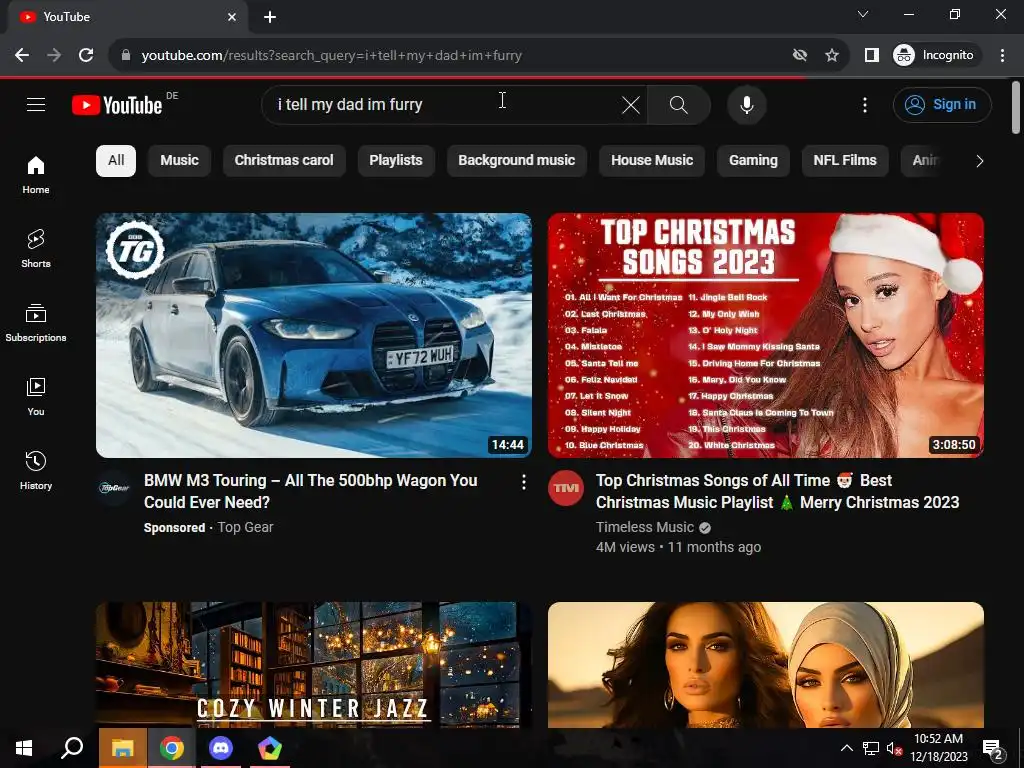The width and height of the screenshot is (1024, 768).
Task: Open Shorts from the sidebar
Action: pos(36,249)
